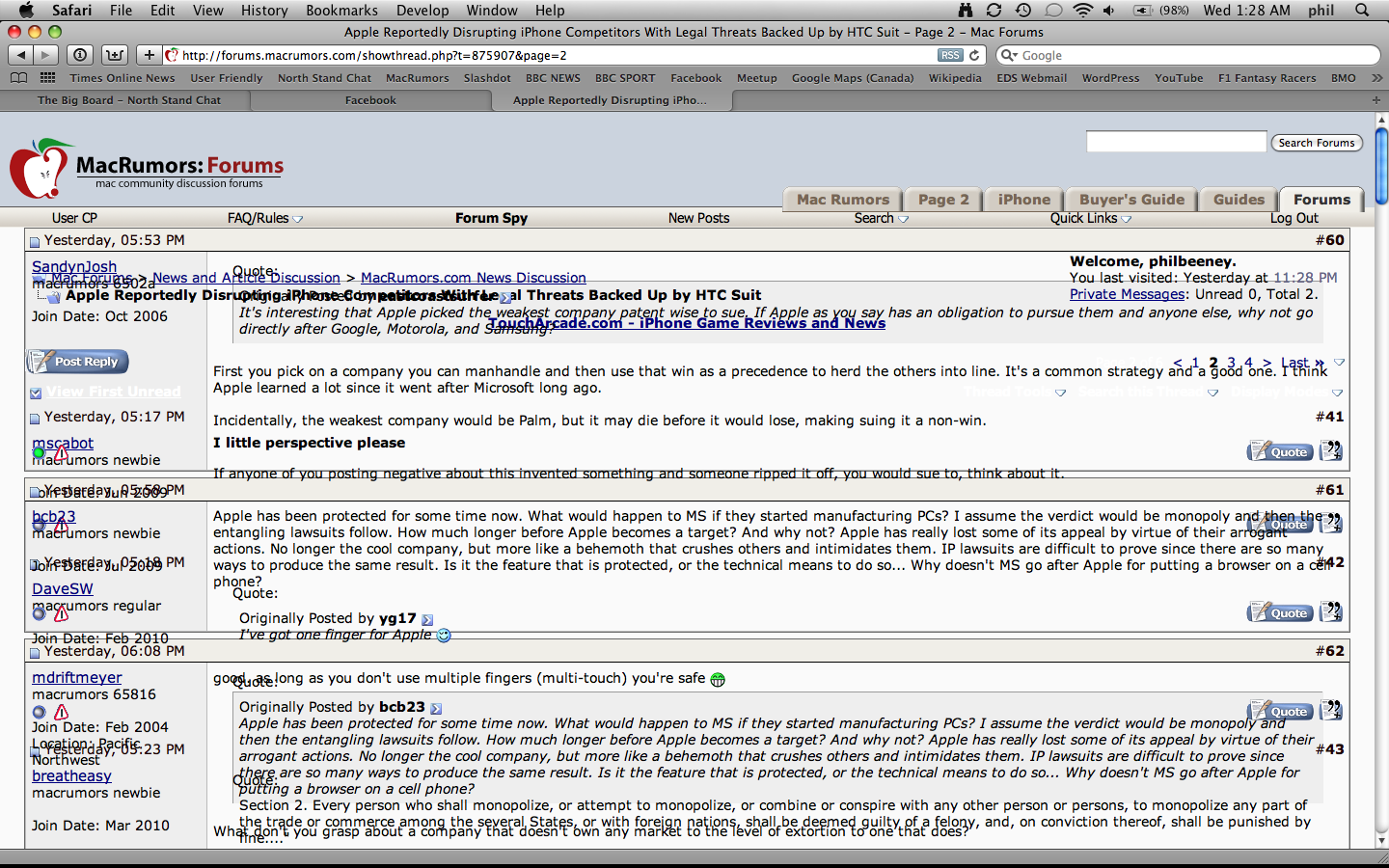Select the iPhone tab on the MacRumors site
Viewport: 1389px width, 868px height.
point(1024,200)
